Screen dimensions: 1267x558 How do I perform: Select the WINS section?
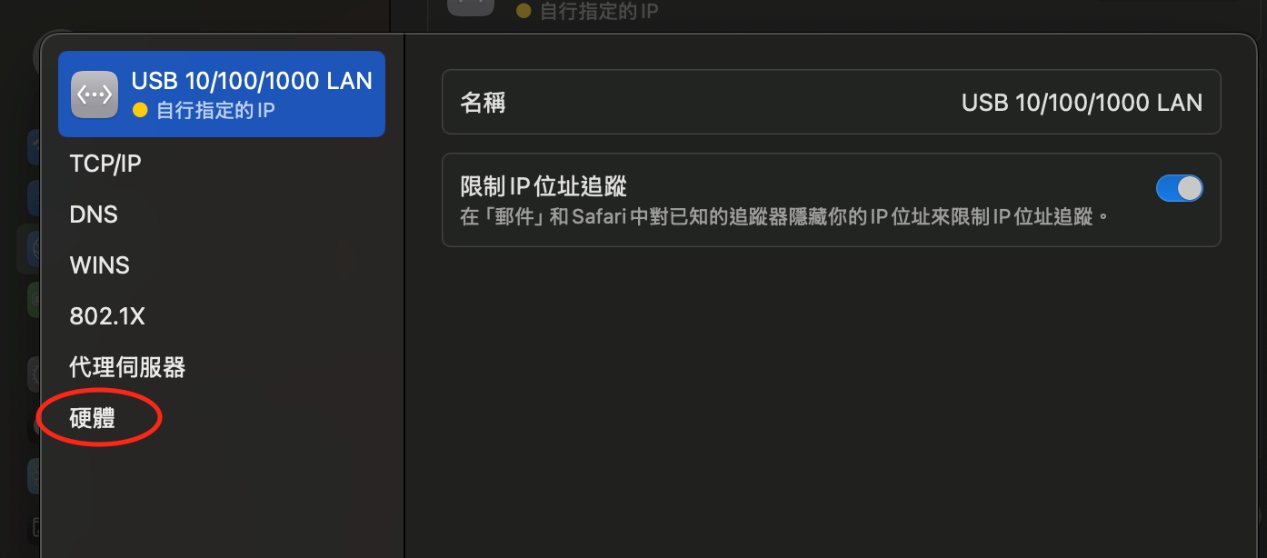coord(99,265)
